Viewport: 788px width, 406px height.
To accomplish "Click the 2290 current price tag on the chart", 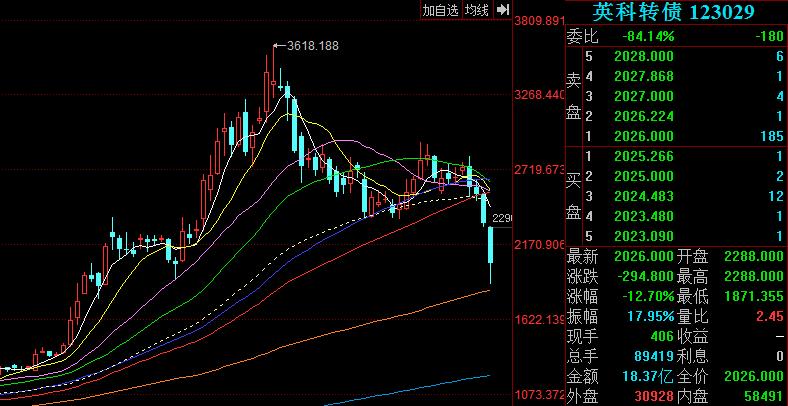I will [502, 218].
